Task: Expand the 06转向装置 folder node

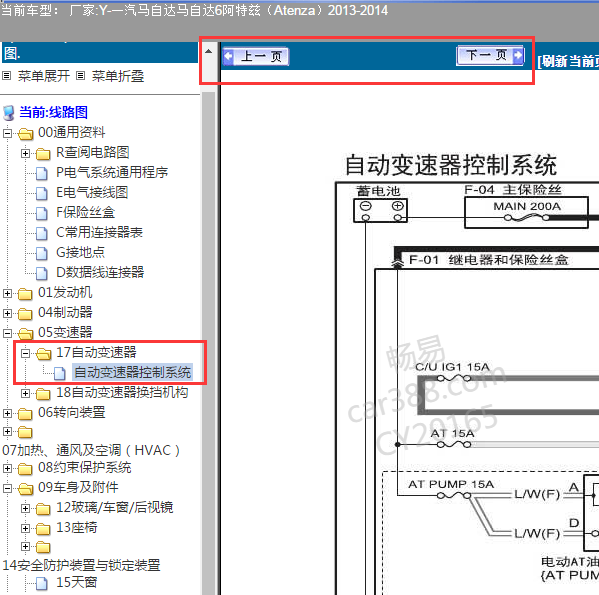Action: click(x=7, y=413)
